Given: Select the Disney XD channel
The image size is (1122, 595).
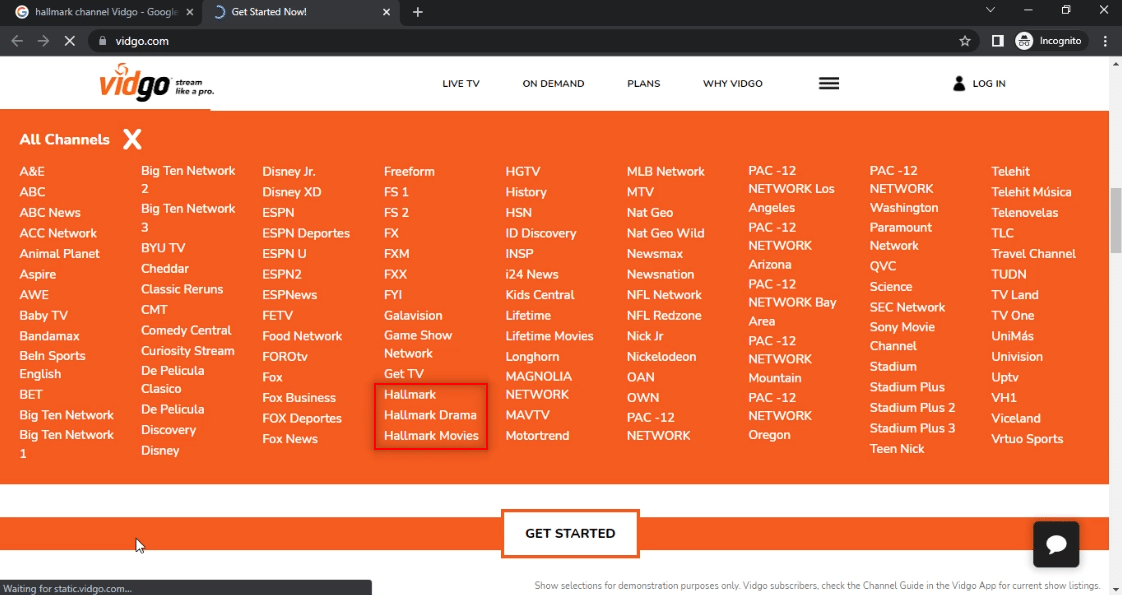Looking at the screenshot, I should [292, 192].
